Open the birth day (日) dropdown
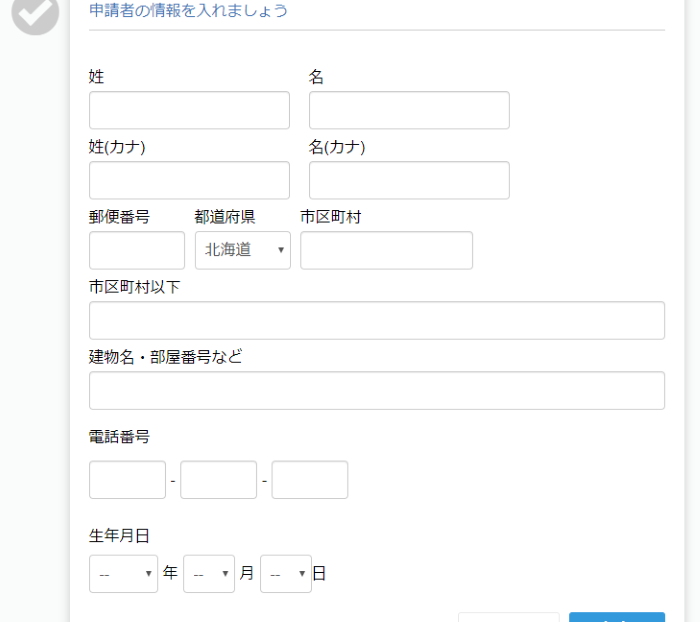This screenshot has height=622, width=700. click(x=286, y=574)
